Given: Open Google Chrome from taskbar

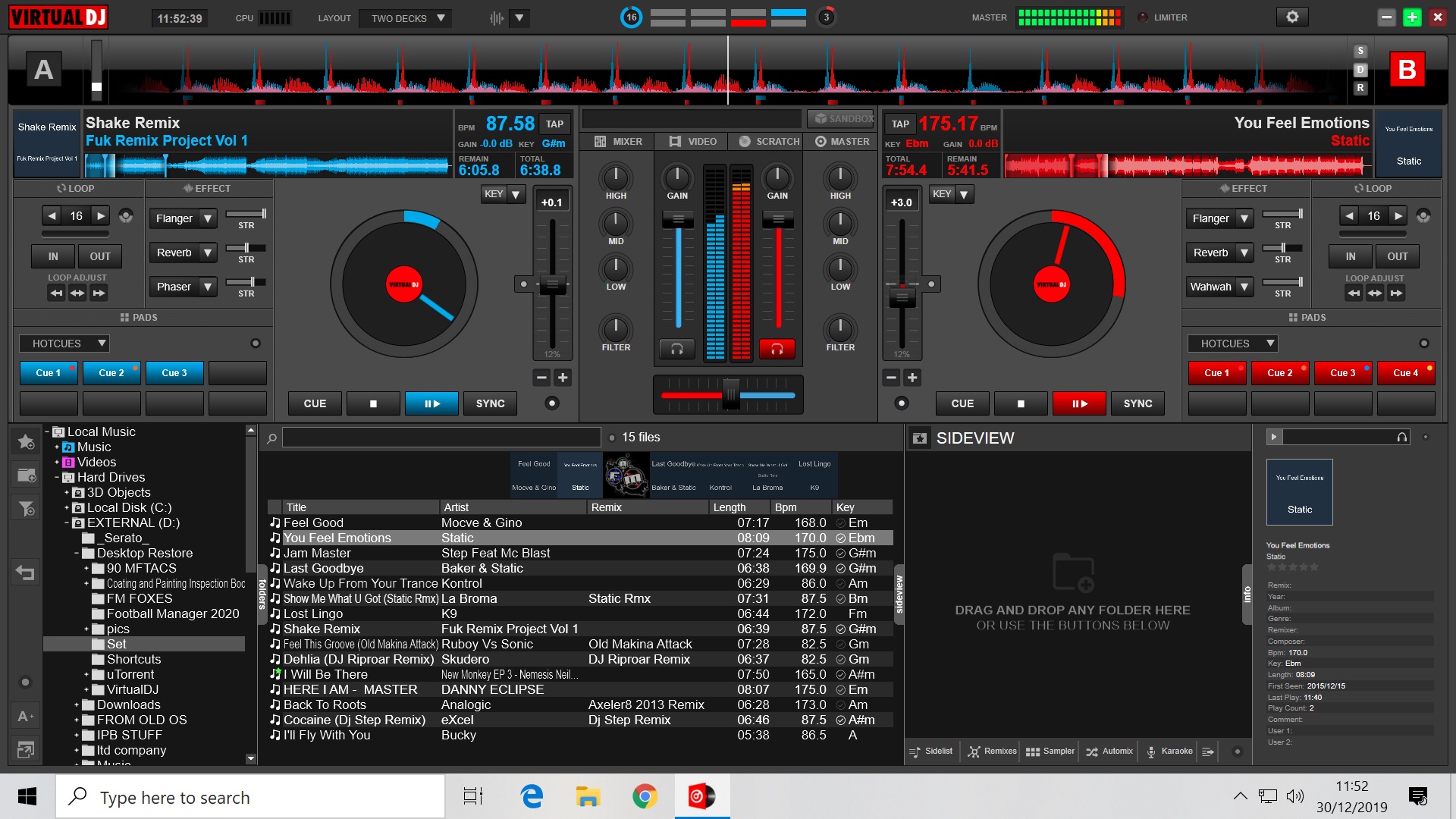Looking at the screenshot, I should point(645,796).
